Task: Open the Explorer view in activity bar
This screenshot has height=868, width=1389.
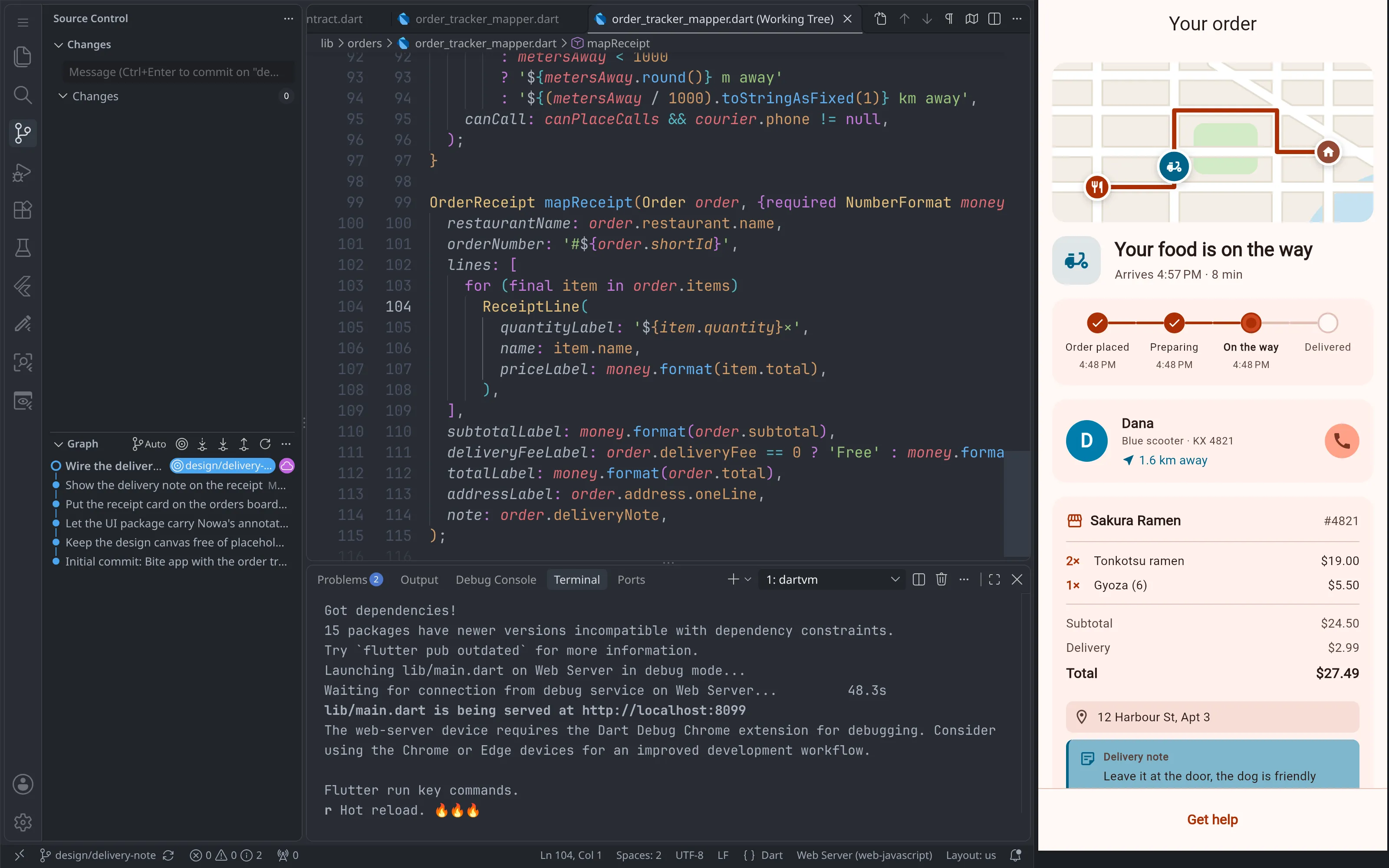Action: [x=23, y=57]
